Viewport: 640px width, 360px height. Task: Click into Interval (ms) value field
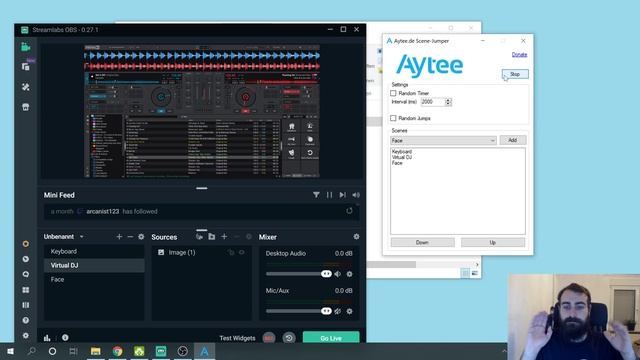click(433, 102)
